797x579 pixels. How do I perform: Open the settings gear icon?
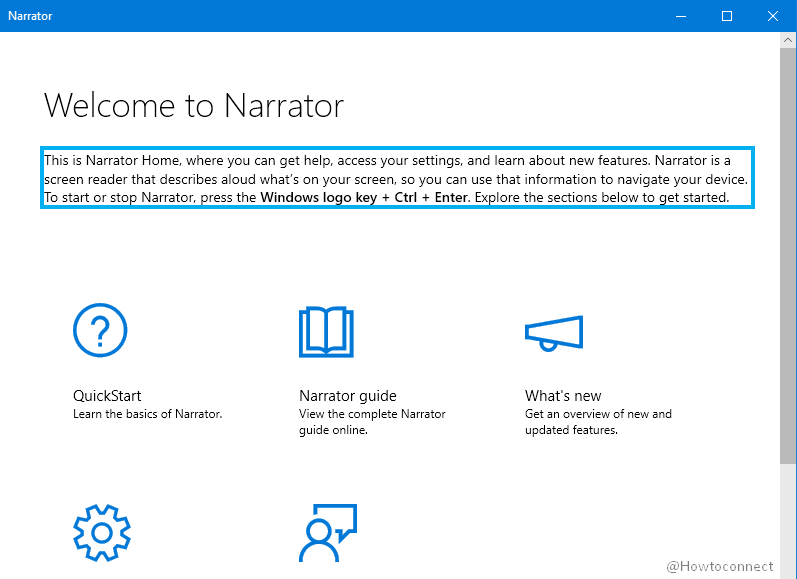point(102,533)
